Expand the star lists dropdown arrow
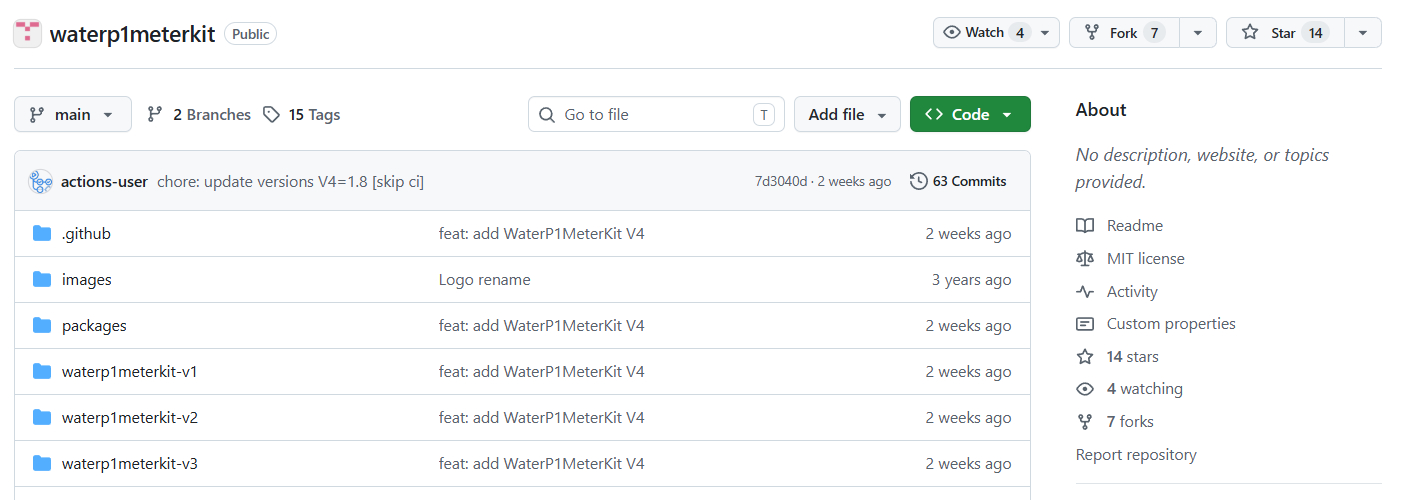 [x=1362, y=33]
